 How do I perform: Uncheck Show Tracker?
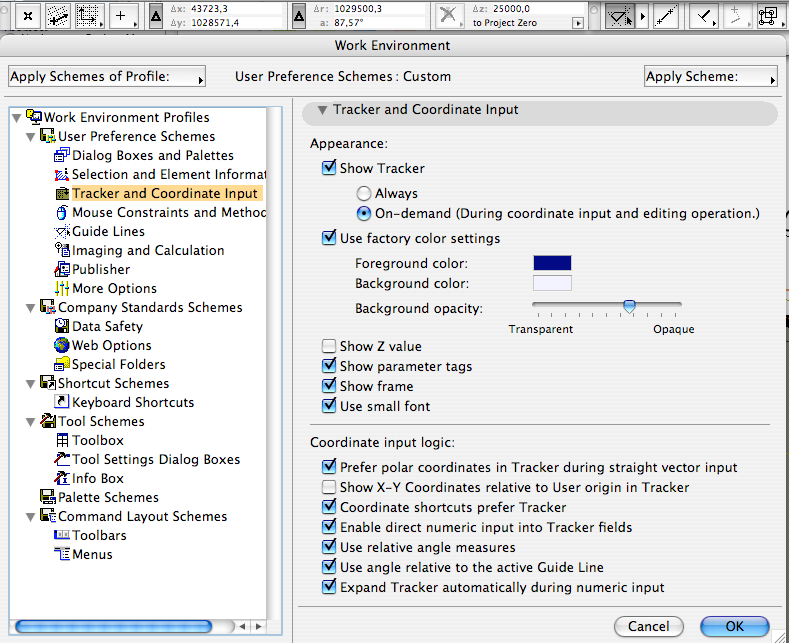(329, 167)
